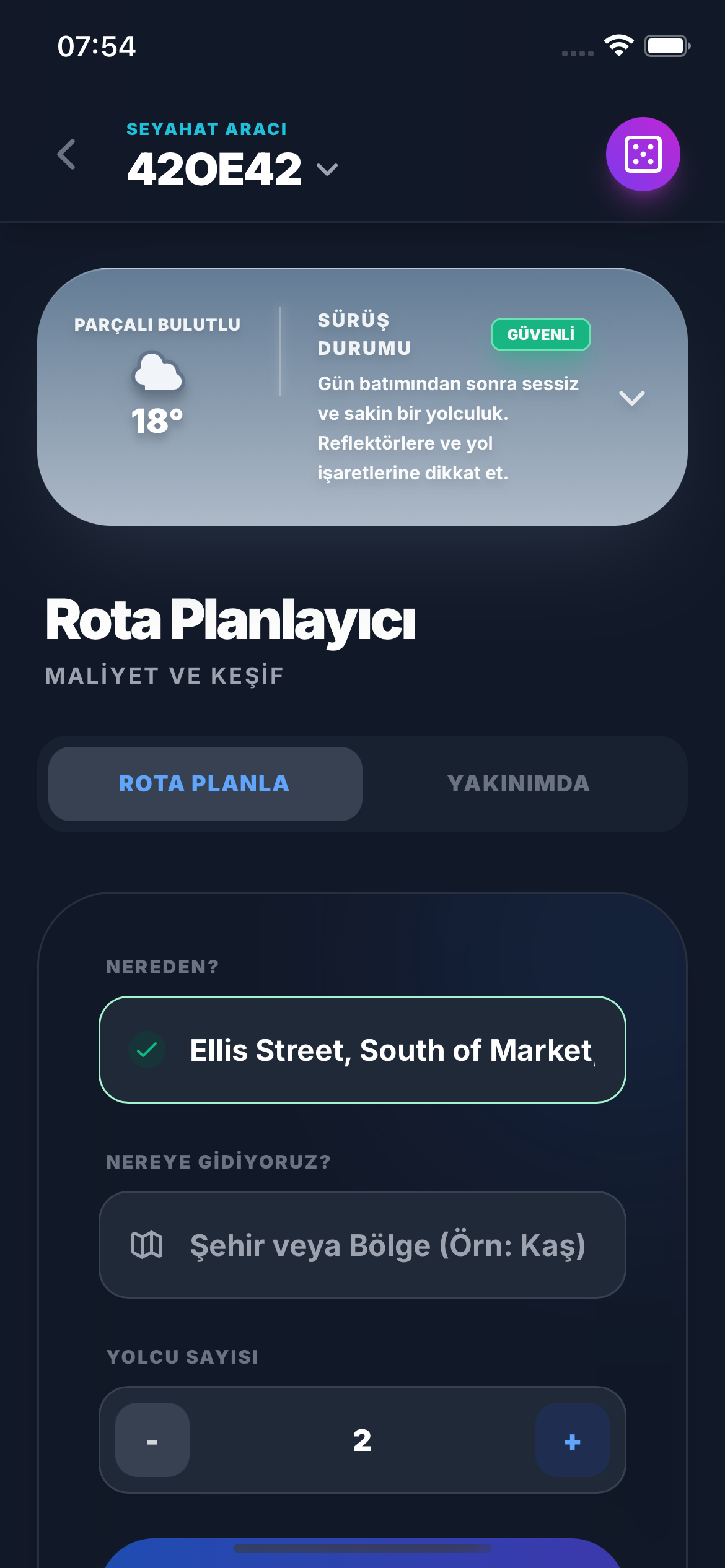Increase passenger count with plus button

(572, 1440)
